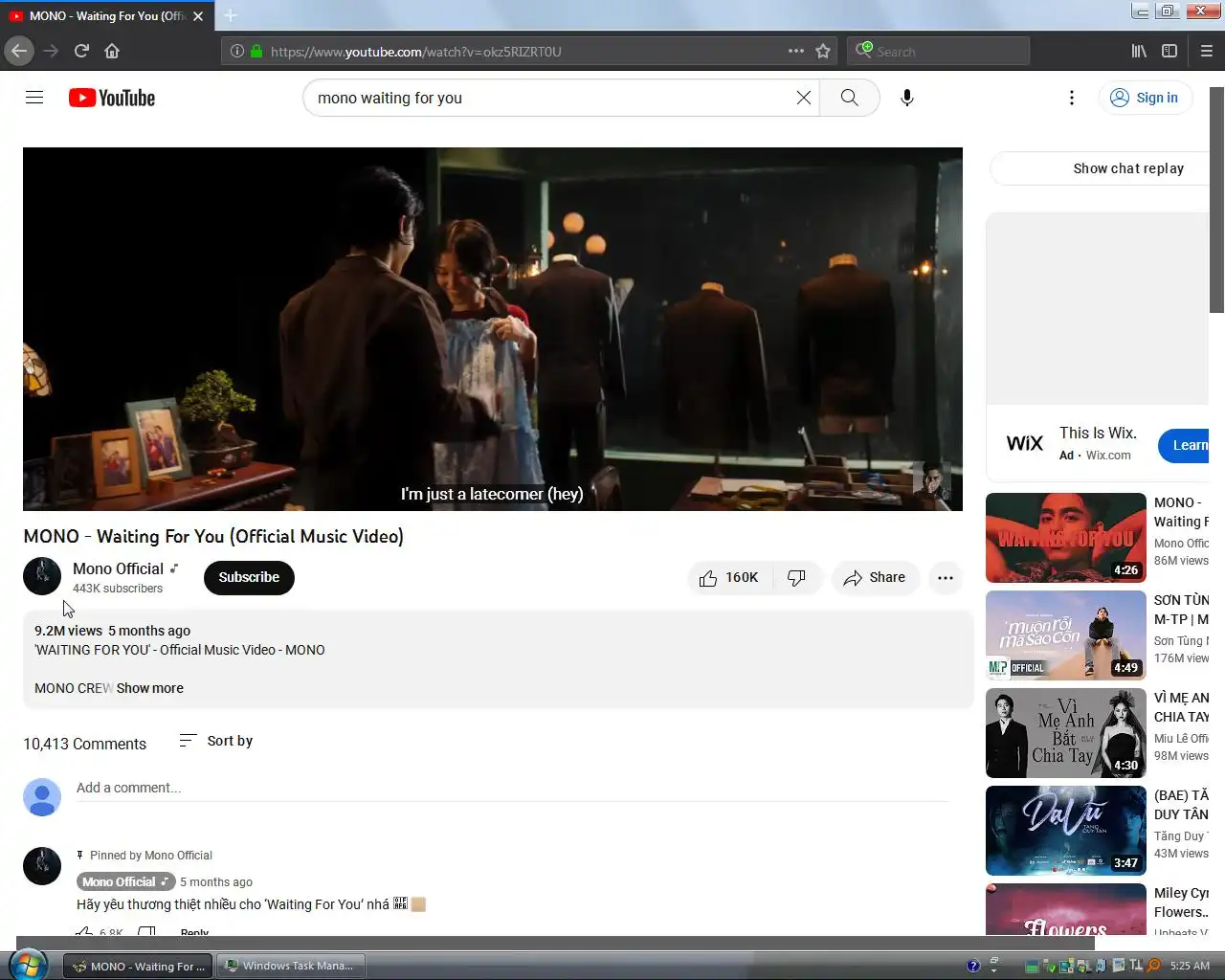The width and height of the screenshot is (1225, 980).
Task: Open MONO Waiting For You 4:26 thumbnail
Action: click(1066, 538)
